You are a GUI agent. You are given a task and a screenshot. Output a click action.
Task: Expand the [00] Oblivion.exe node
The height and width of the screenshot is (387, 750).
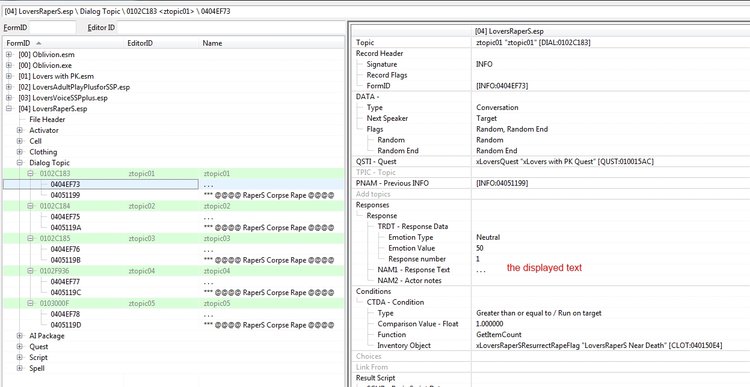9,66
